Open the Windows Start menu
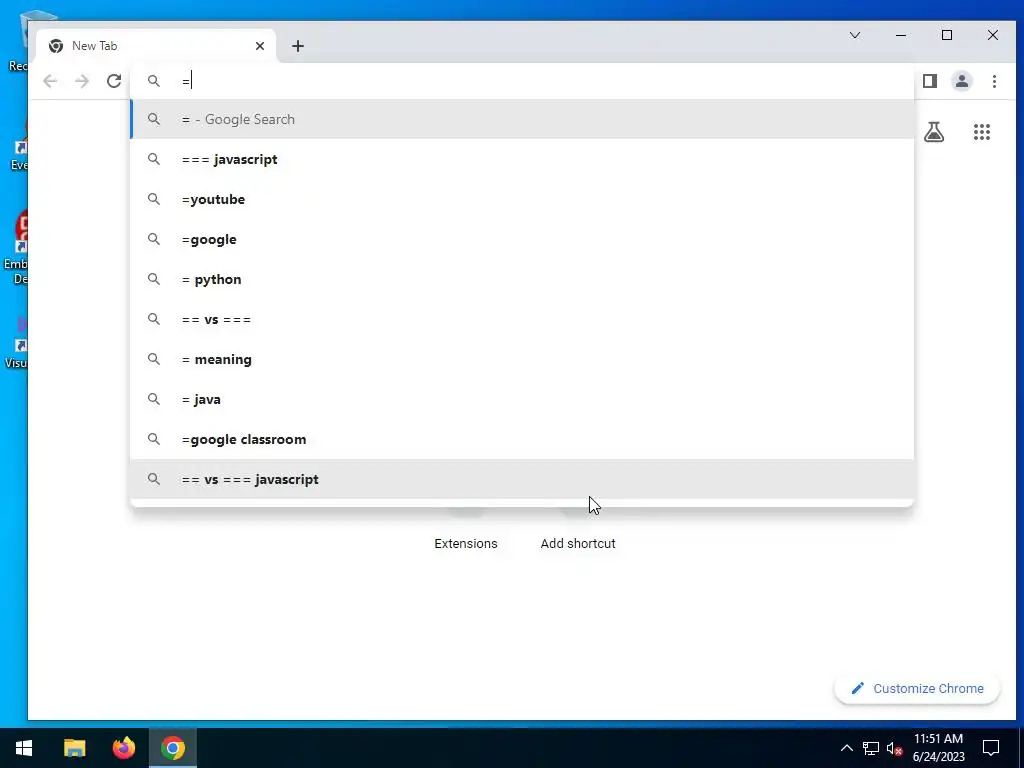 24,748
